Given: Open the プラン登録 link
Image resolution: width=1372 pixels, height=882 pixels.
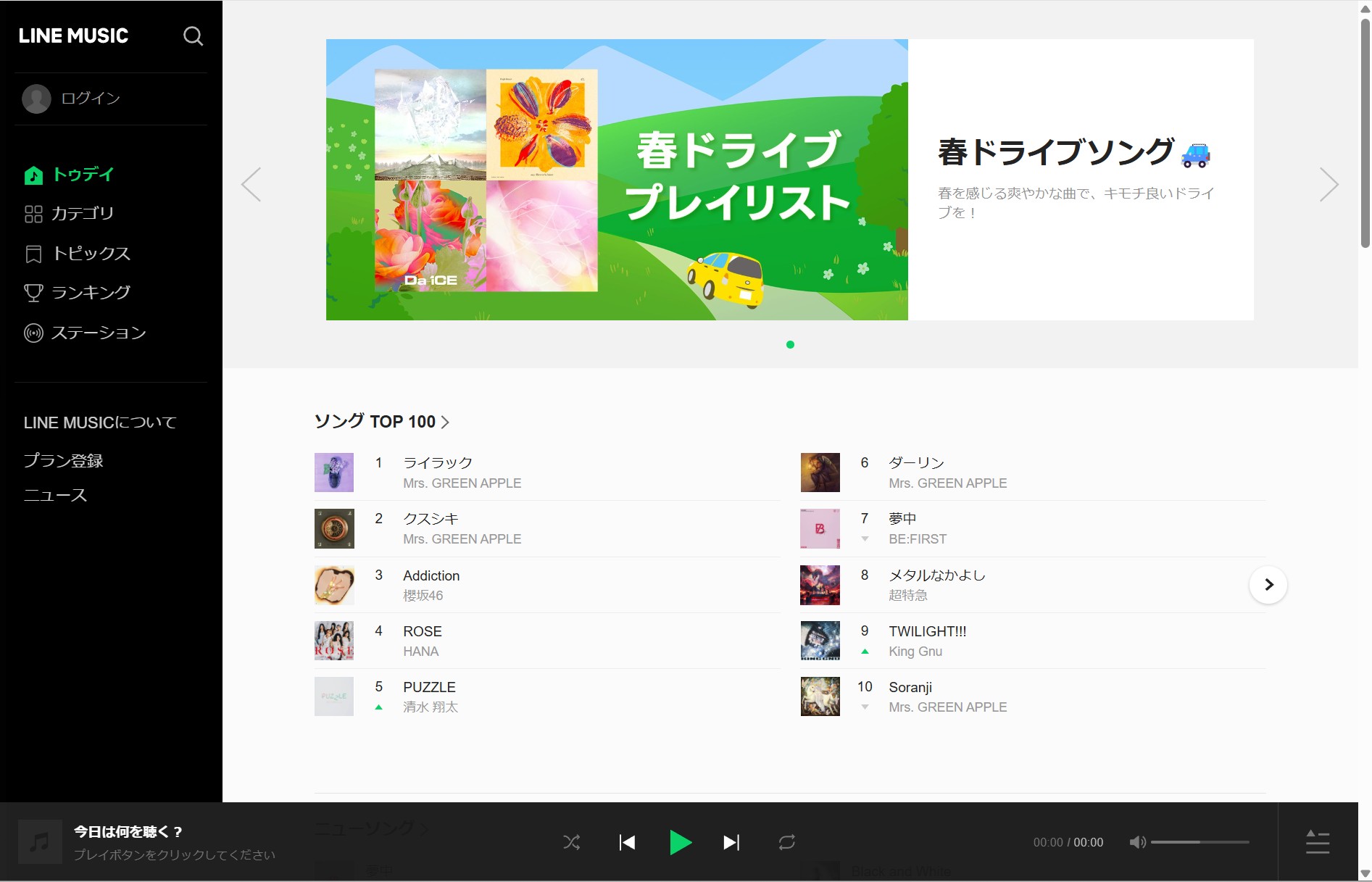Looking at the screenshot, I should point(63,461).
